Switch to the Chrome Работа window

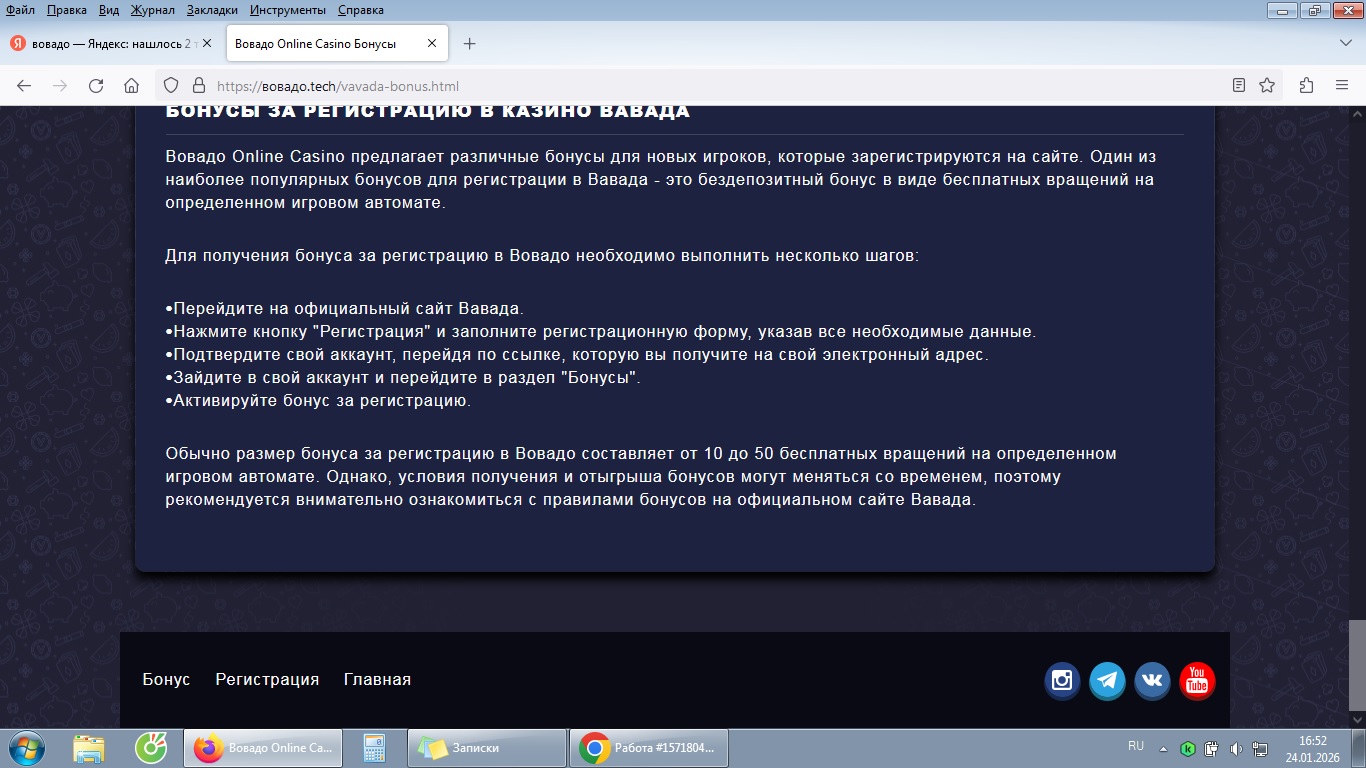(648, 748)
